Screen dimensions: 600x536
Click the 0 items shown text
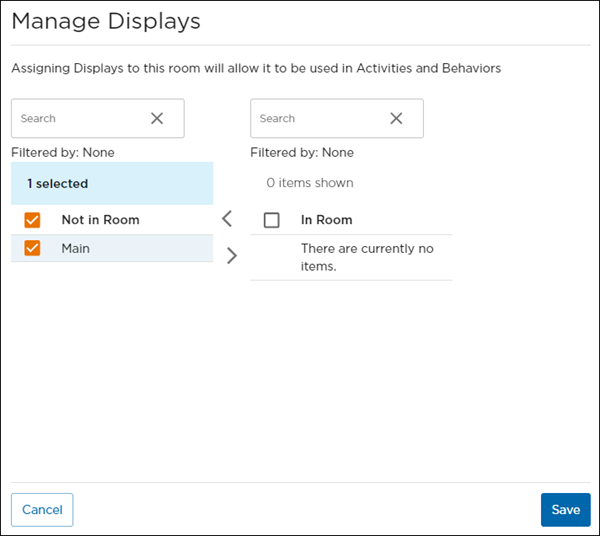(x=309, y=183)
